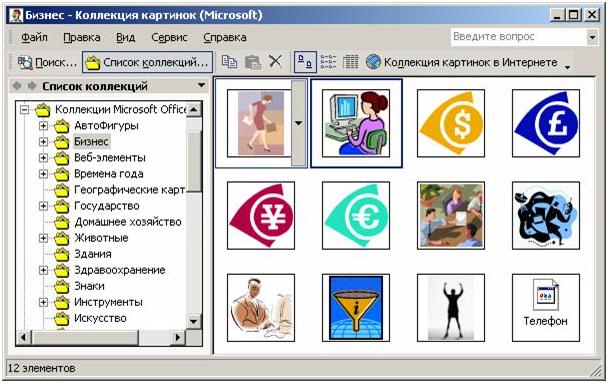
Task: Open toolbar options arrow at toolbar end
Action: [x=568, y=67]
